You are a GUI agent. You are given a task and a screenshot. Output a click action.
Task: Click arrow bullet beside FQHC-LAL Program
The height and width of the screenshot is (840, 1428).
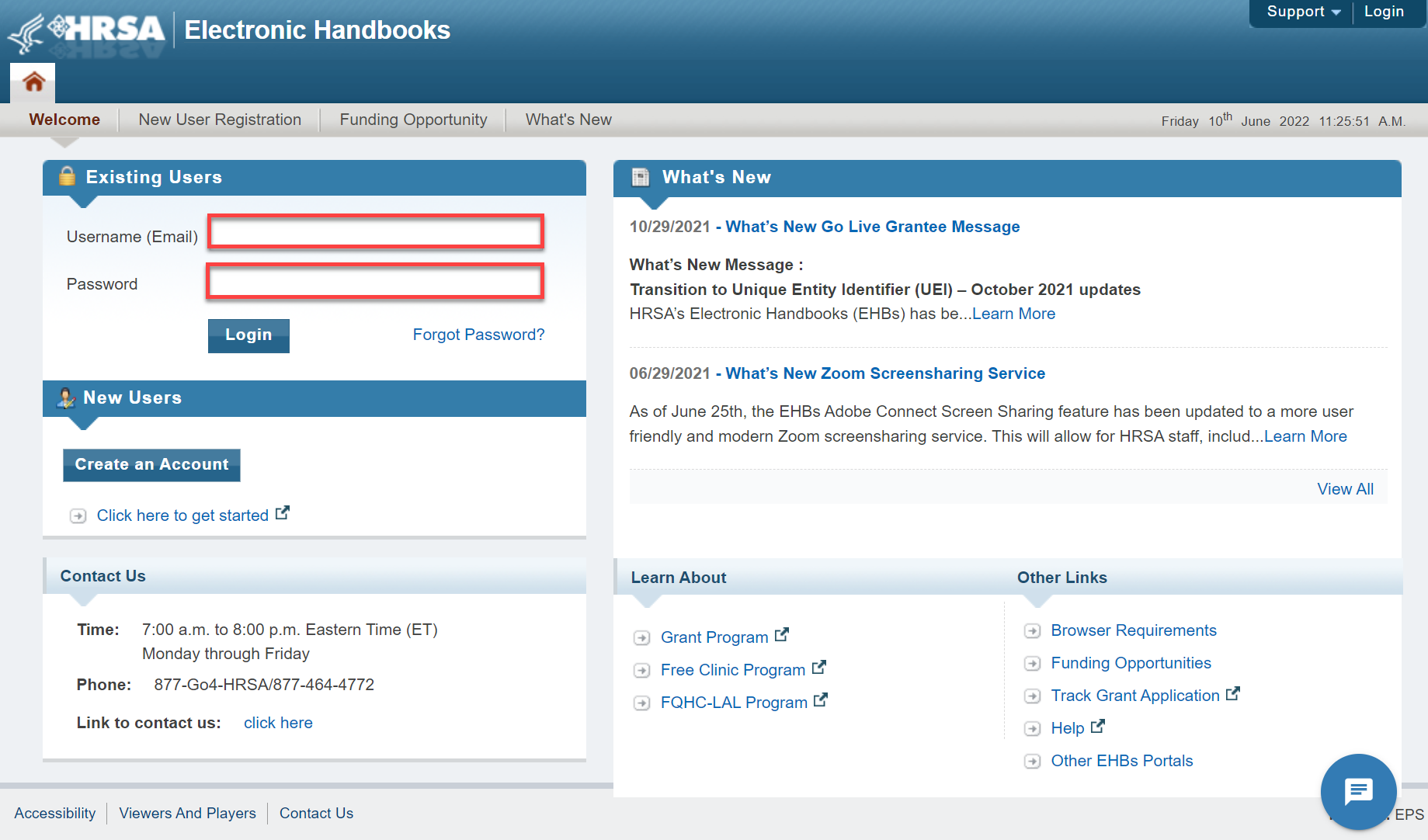point(641,703)
